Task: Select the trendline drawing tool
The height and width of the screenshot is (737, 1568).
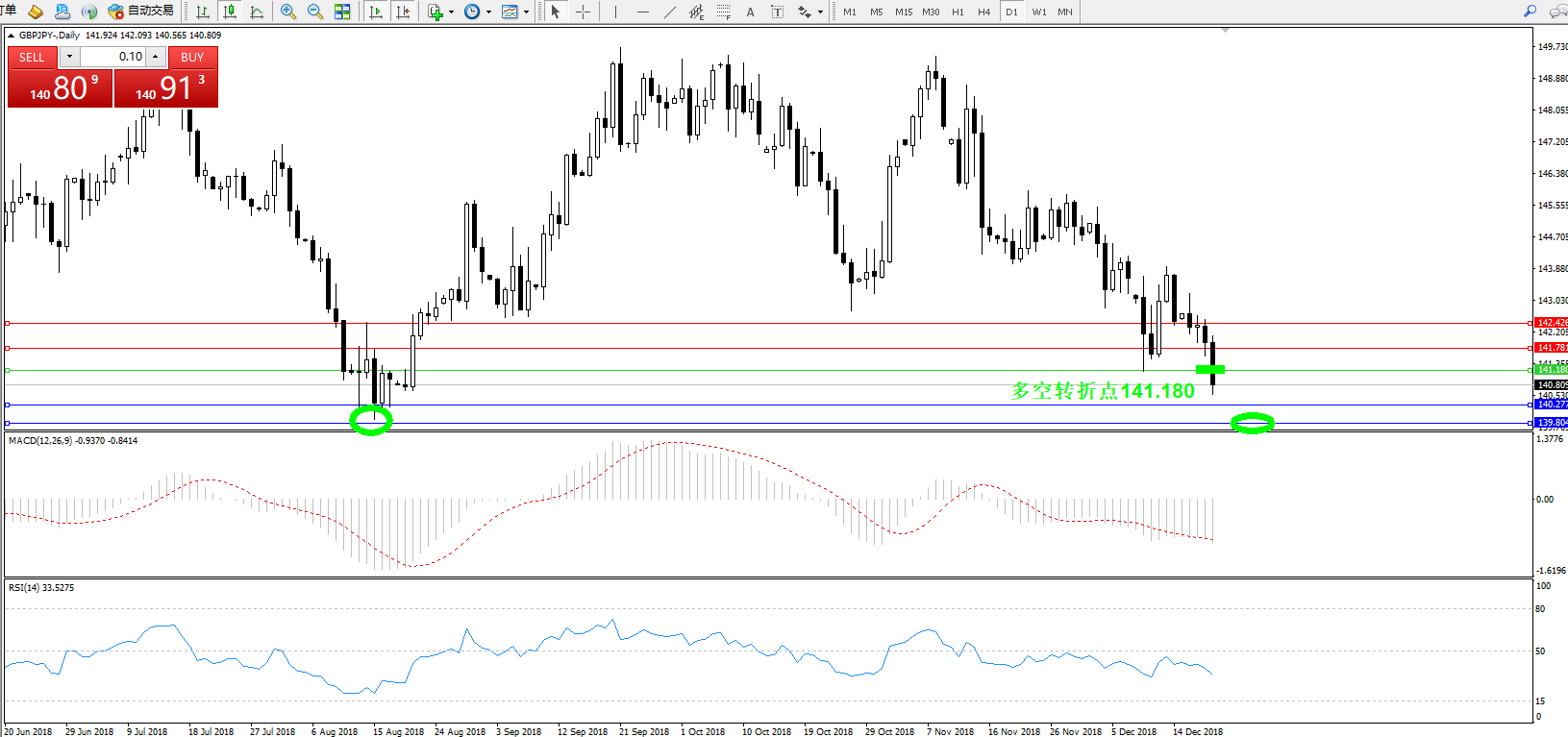Action: click(670, 12)
